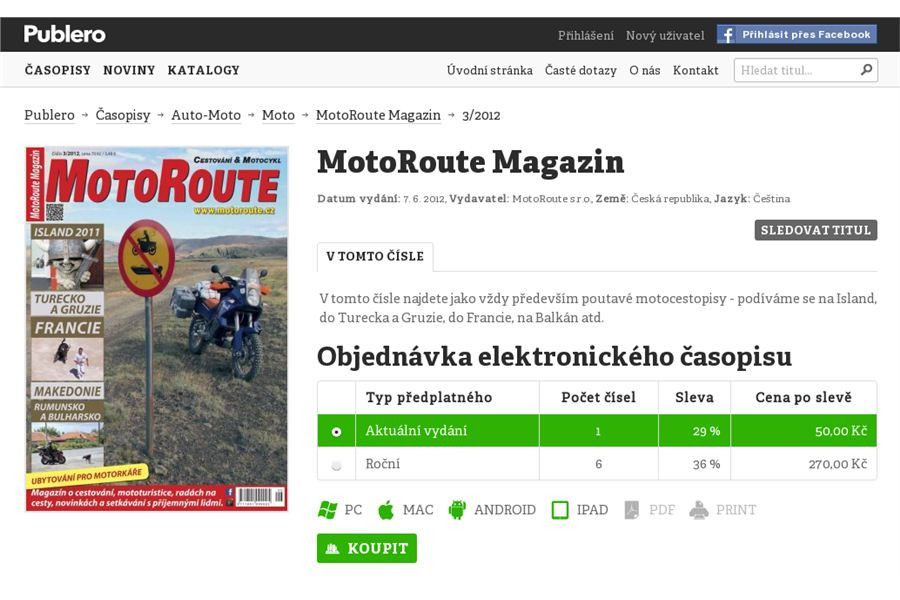
Task: Open the V tomto čísle tab
Action: pos(375,257)
